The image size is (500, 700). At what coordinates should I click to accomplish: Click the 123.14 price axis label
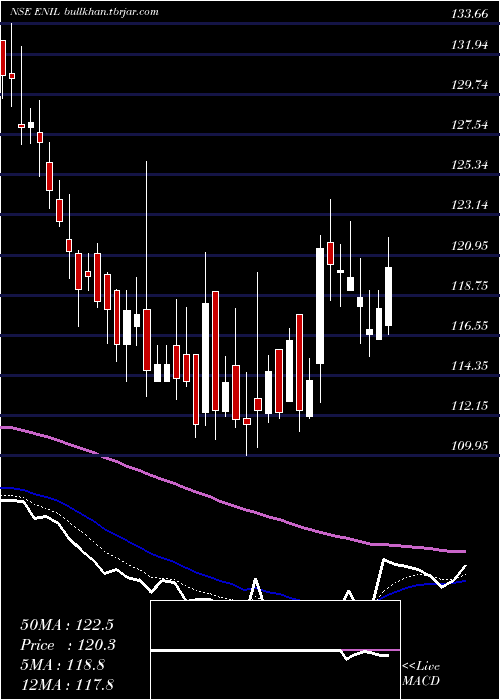click(x=469, y=205)
